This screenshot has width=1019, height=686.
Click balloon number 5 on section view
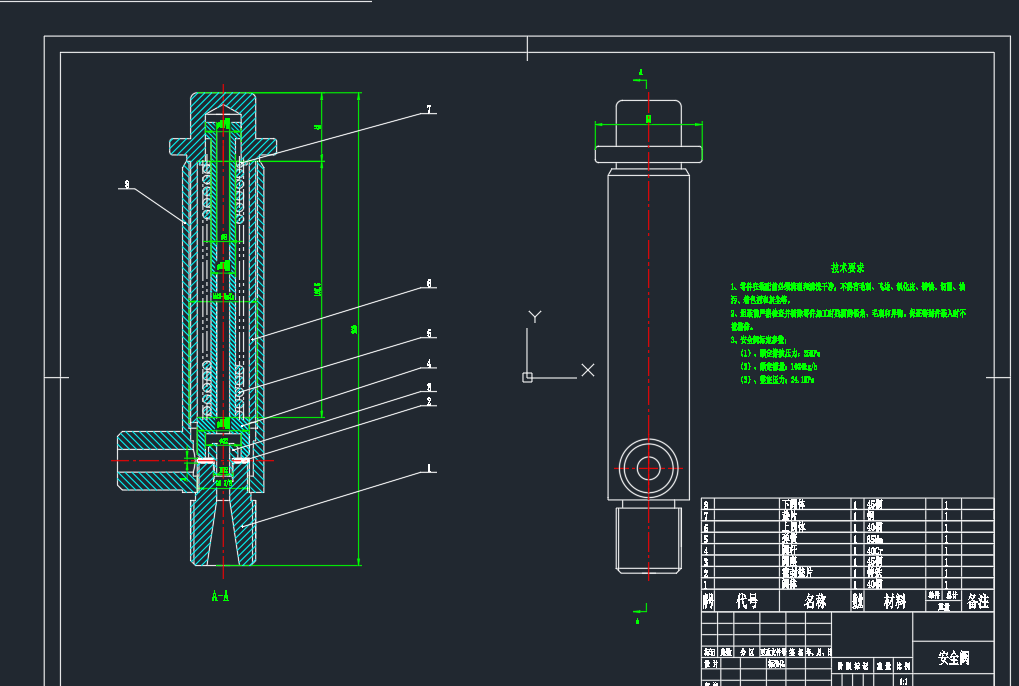429,333
